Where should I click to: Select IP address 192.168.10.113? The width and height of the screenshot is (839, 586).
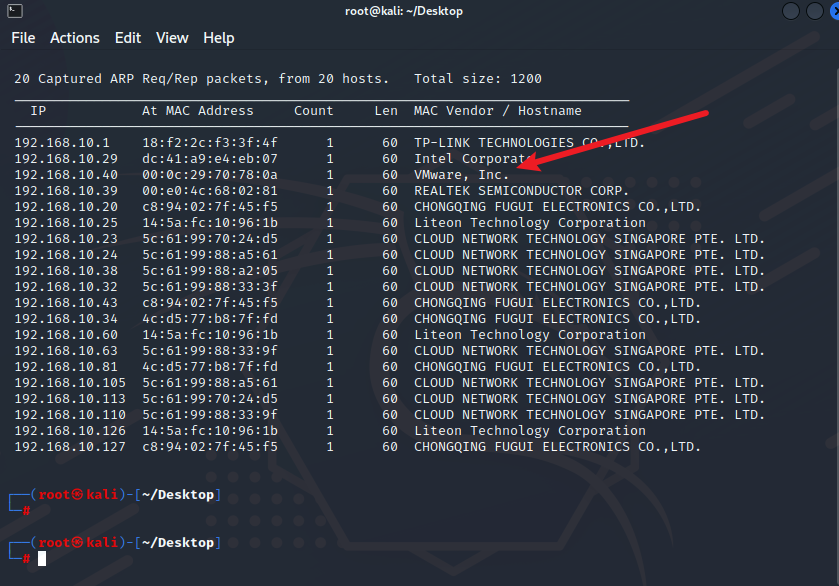pyautogui.click(x=70, y=399)
